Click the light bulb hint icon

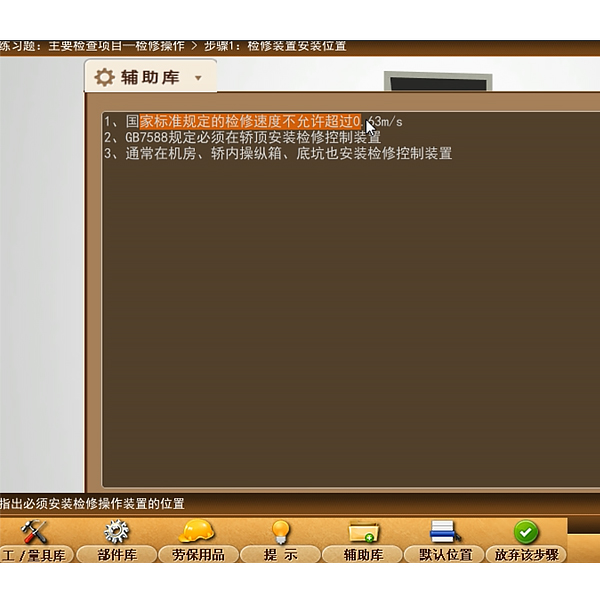pyautogui.click(x=281, y=531)
